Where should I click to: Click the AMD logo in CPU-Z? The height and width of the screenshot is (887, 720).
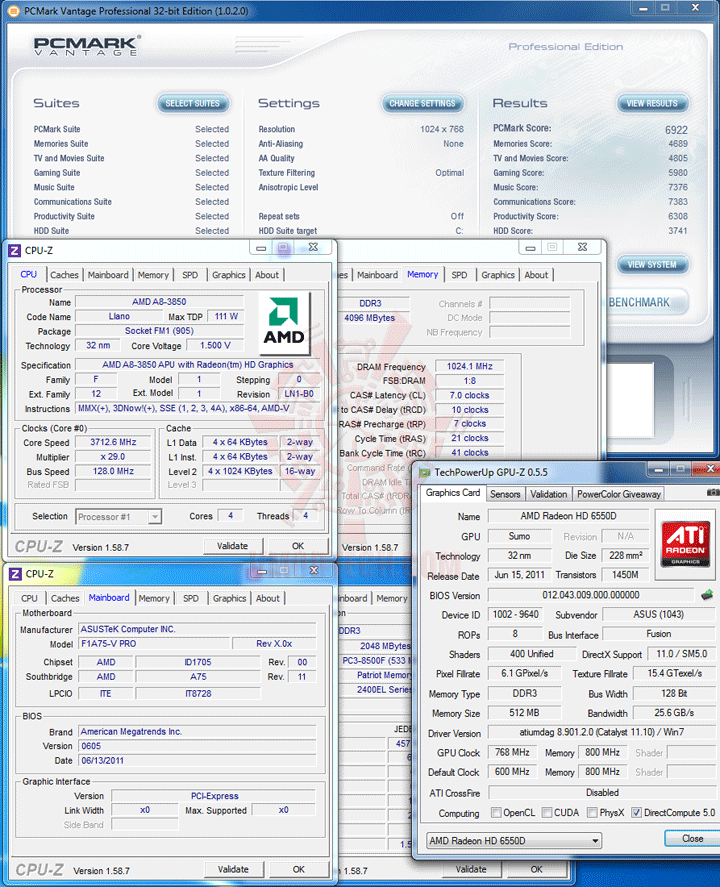coord(283,322)
